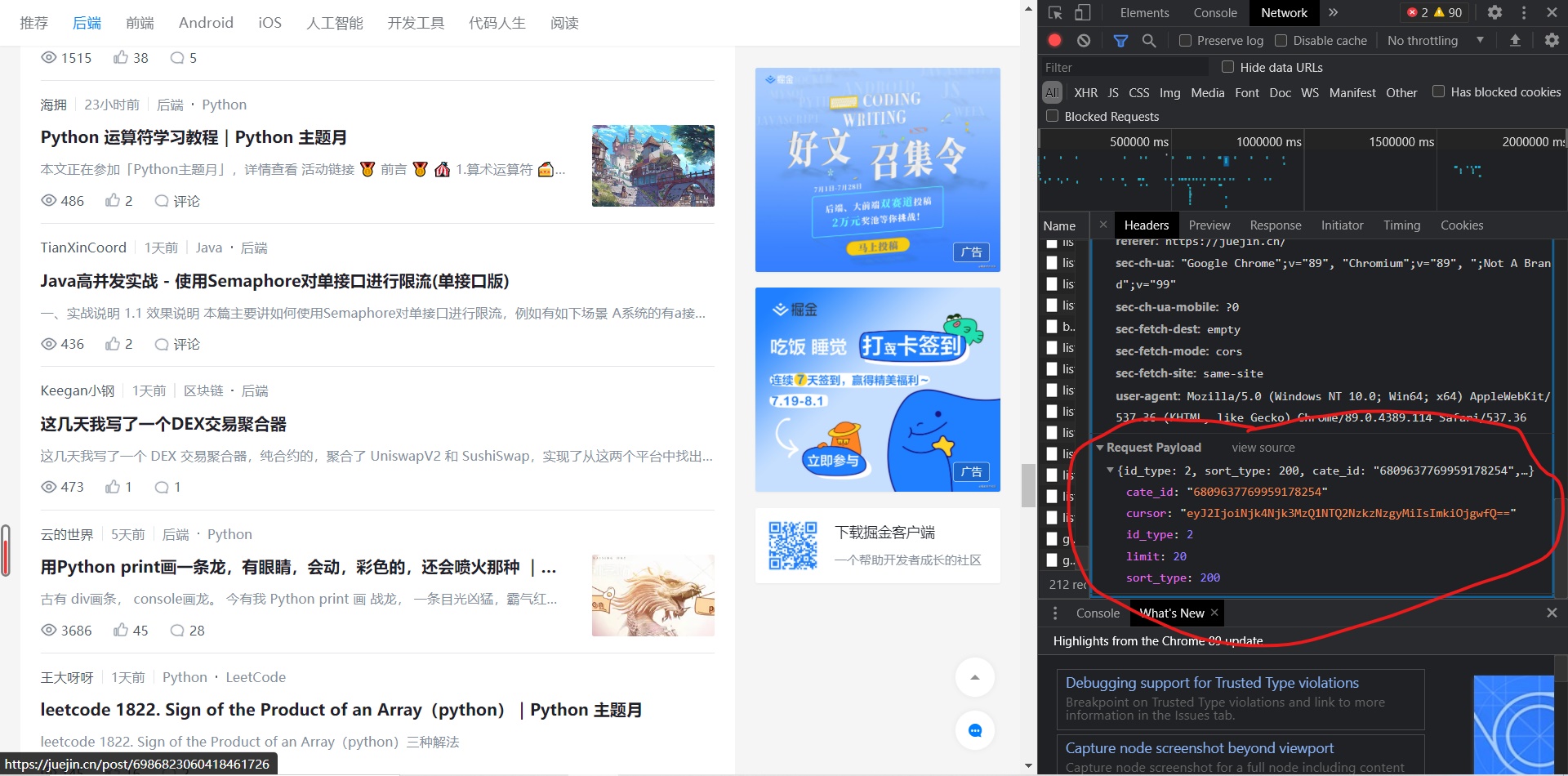Screen dimensions: 1568x776
Task: Open the 人工智能 category
Action: [x=335, y=23]
